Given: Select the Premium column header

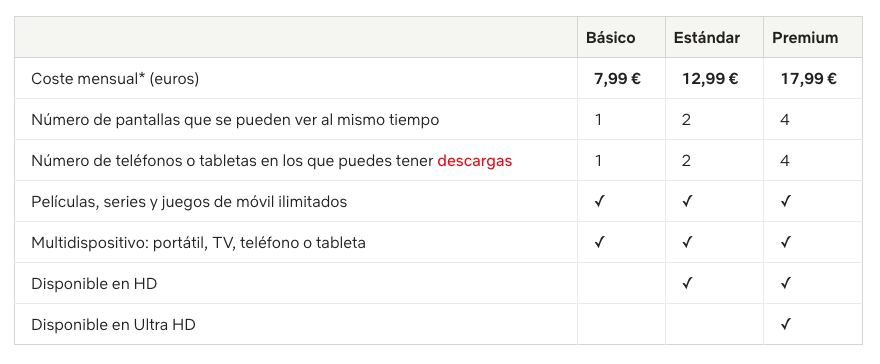Looking at the screenshot, I should 805,38.
